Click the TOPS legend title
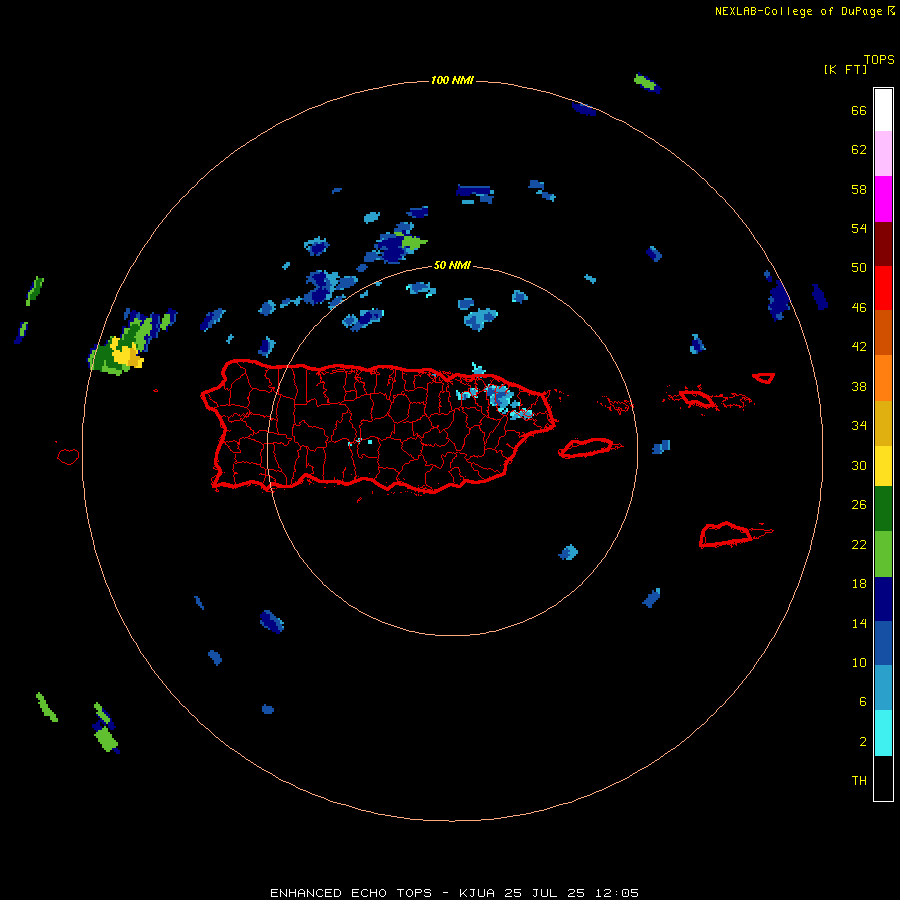Image resolution: width=900 pixels, height=900 pixels. click(879, 60)
